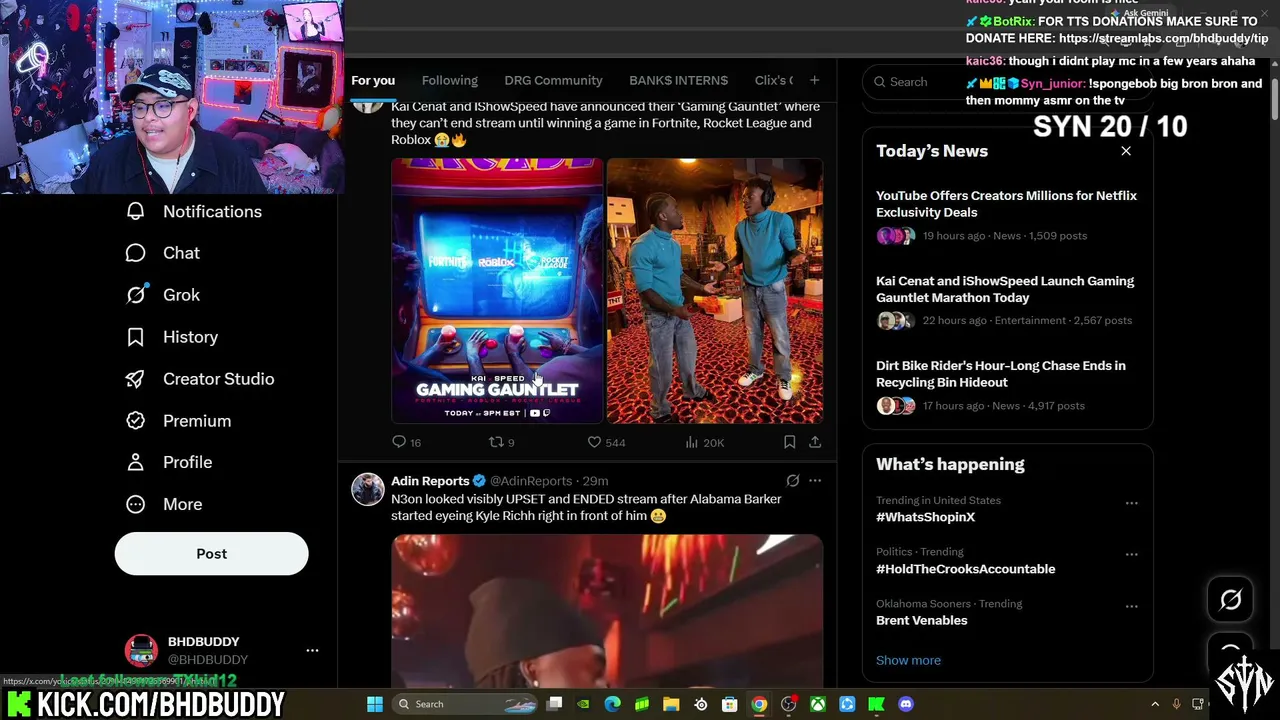Open Grok from the sidebar
This screenshot has height=720, width=1280.
(162, 295)
